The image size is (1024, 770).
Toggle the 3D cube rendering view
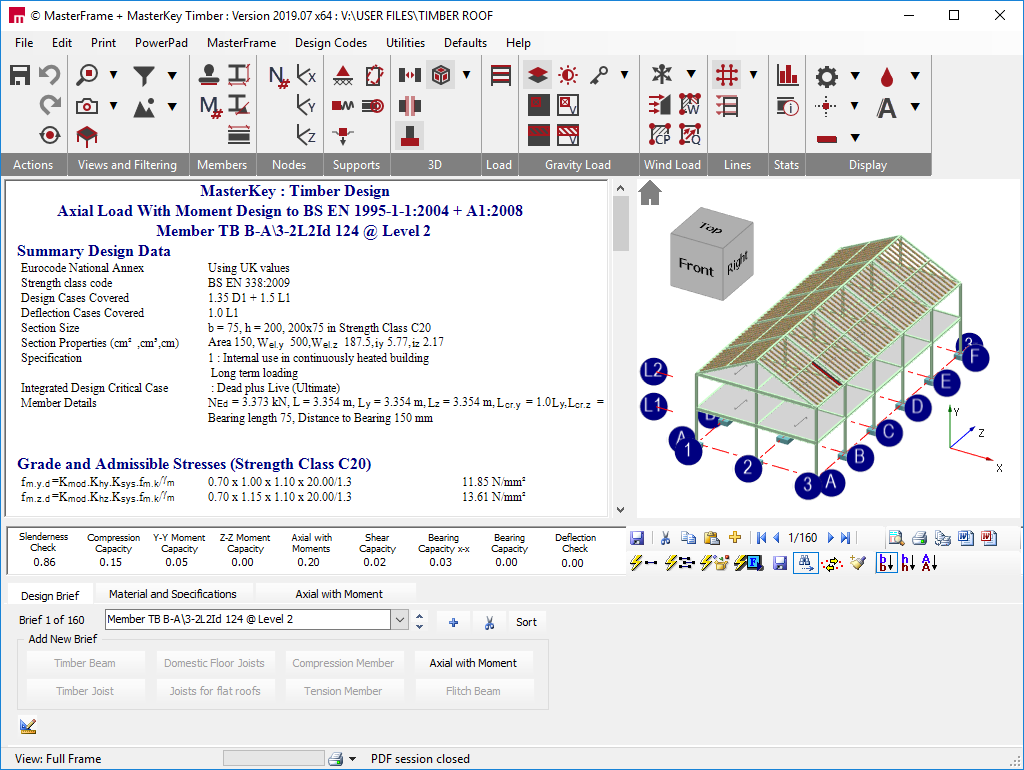[x=441, y=75]
